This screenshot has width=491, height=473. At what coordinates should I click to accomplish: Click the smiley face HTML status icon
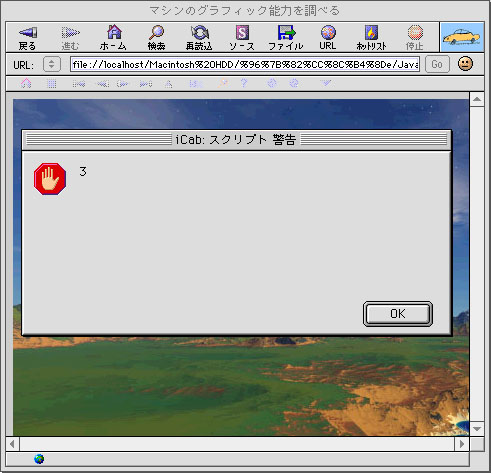465,64
